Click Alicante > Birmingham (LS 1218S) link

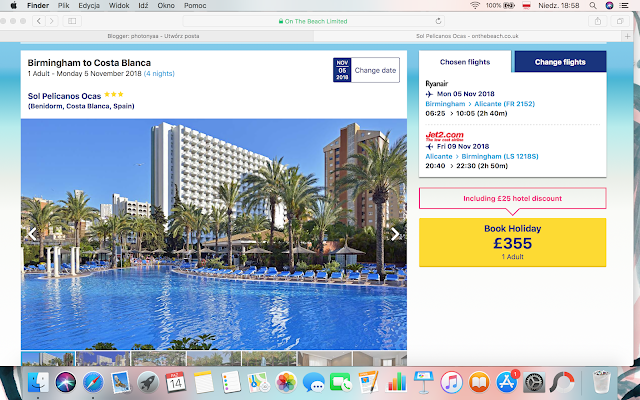(482, 156)
